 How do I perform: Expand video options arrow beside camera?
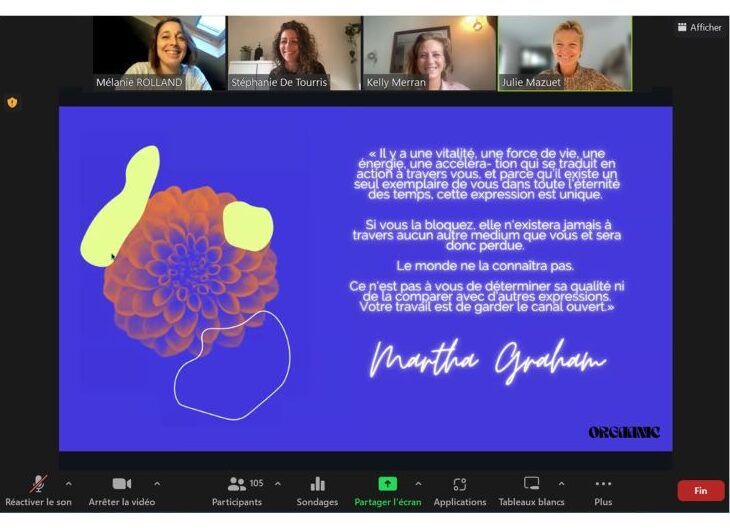coord(157,484)
